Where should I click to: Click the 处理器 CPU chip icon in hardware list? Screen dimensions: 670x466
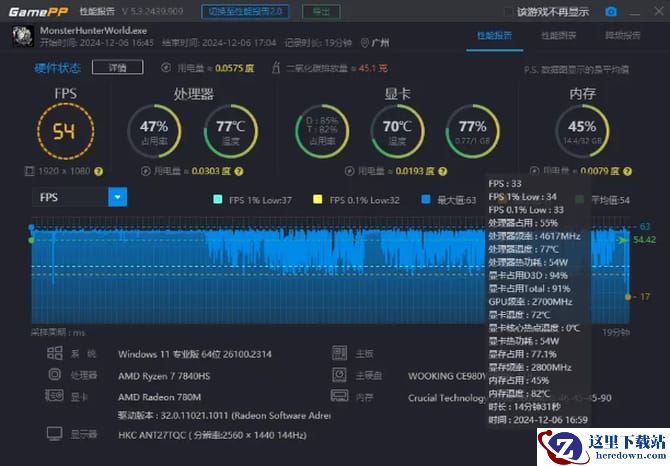(55, 375)
